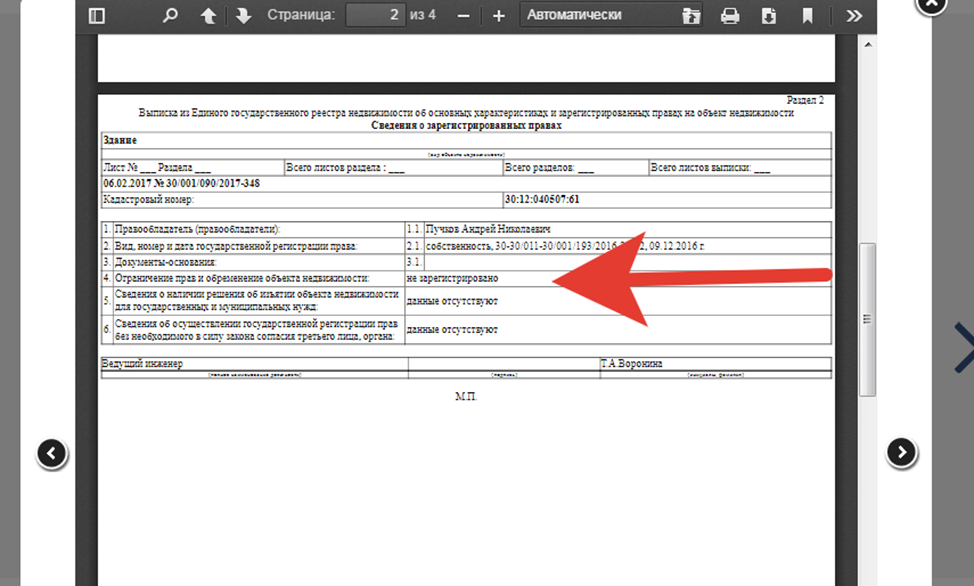Show the next slide with right arrow
974x586 pixels.
pyautogui.click(x=902, y=453)
